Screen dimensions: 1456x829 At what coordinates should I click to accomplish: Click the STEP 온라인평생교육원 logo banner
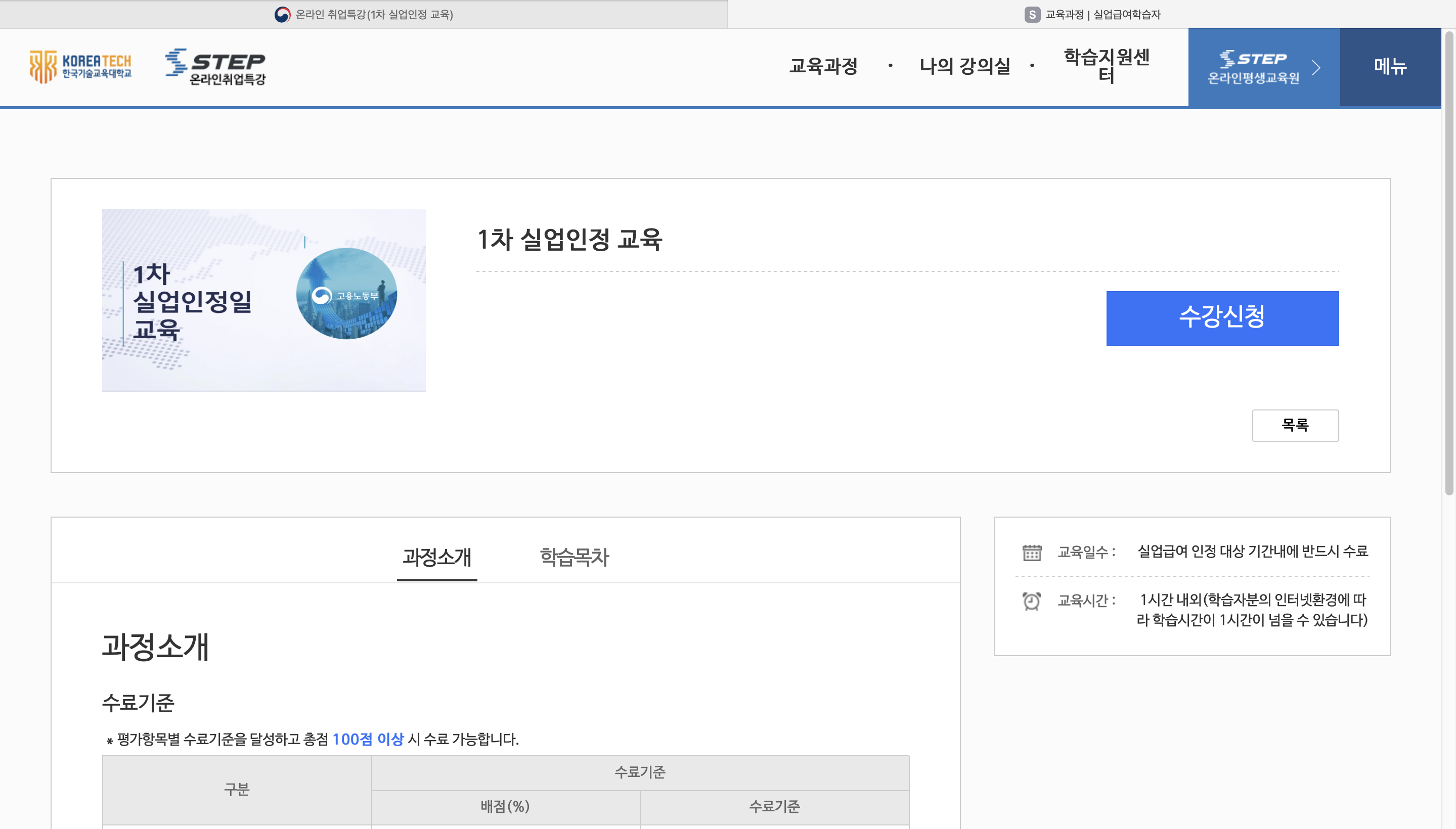1253,67
